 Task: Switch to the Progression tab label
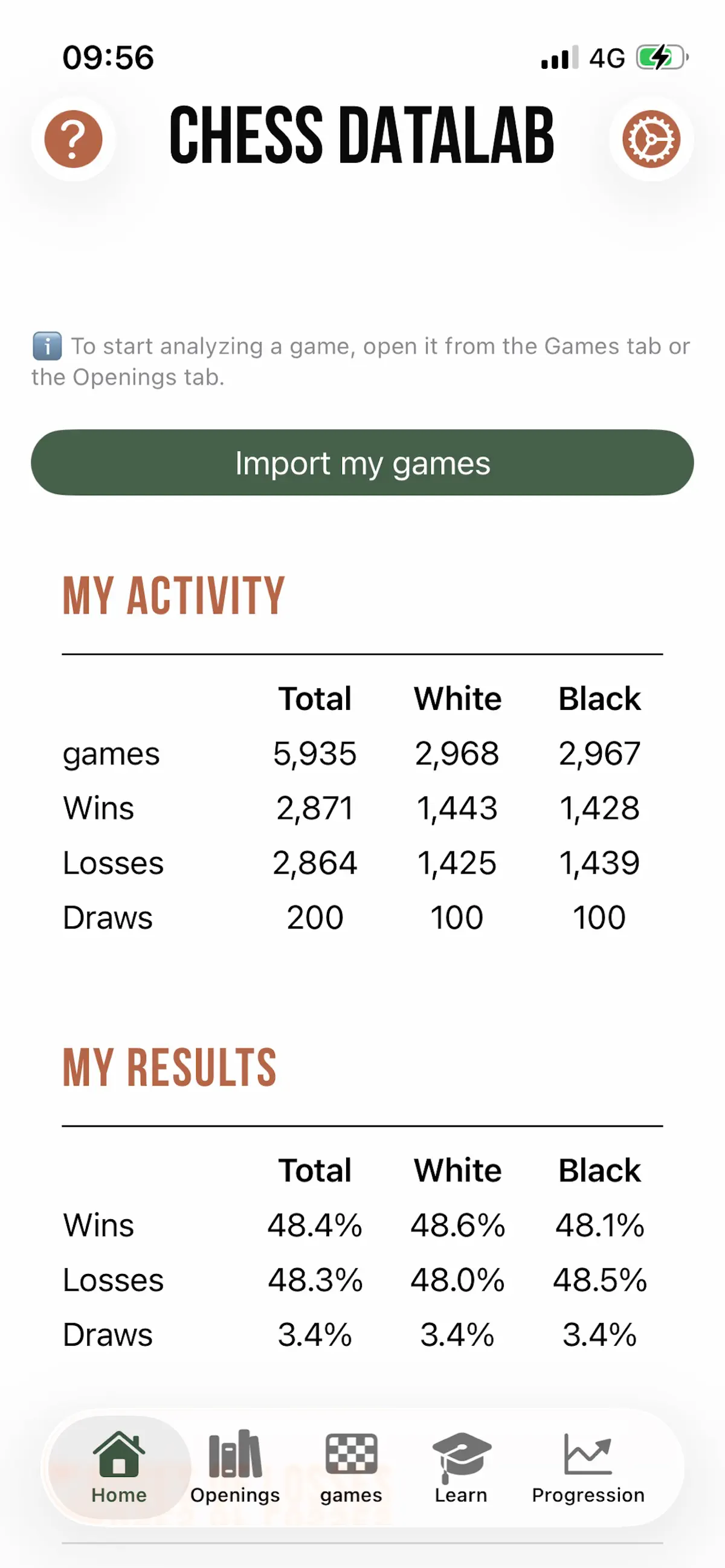(x=588, y=1495)
